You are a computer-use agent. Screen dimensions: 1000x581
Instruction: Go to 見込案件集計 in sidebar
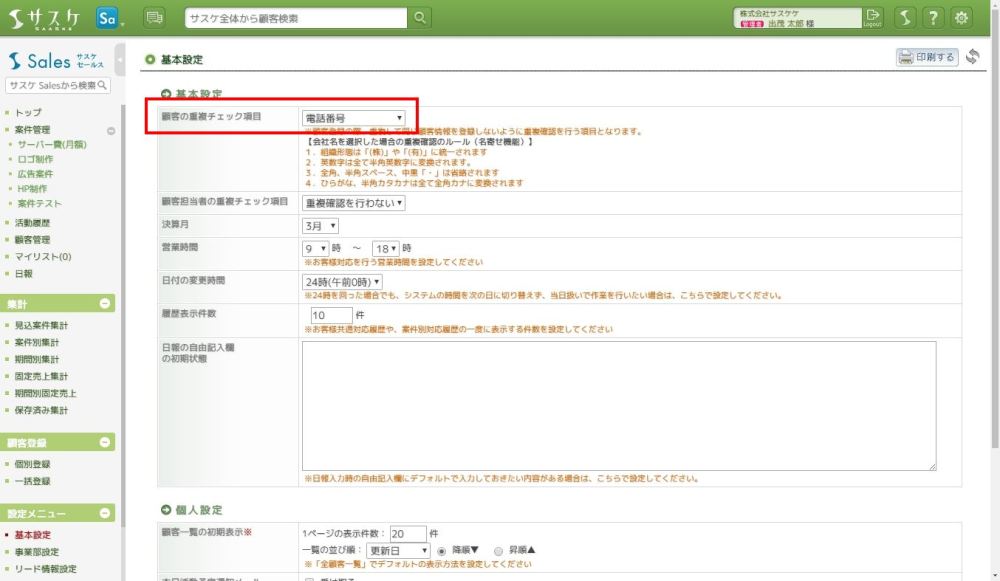pyautogui.click(x=42, y=326)
